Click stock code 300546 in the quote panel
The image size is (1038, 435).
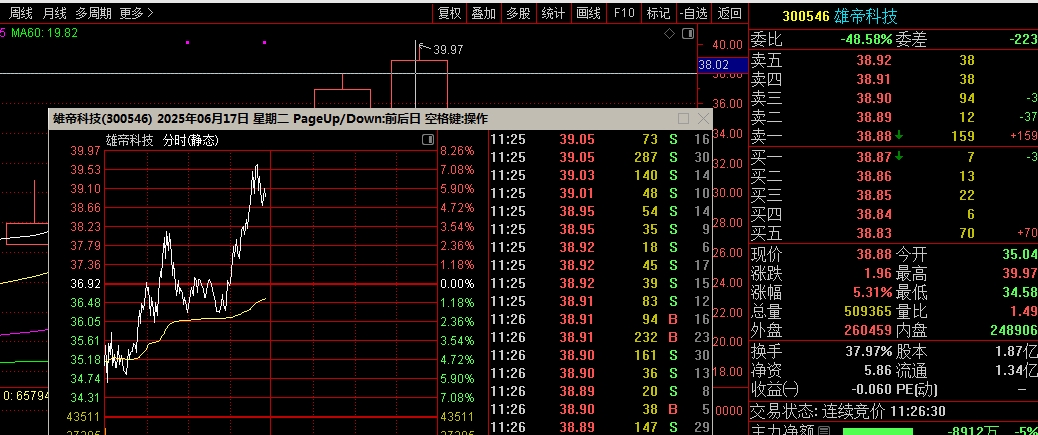click(806, 17)
